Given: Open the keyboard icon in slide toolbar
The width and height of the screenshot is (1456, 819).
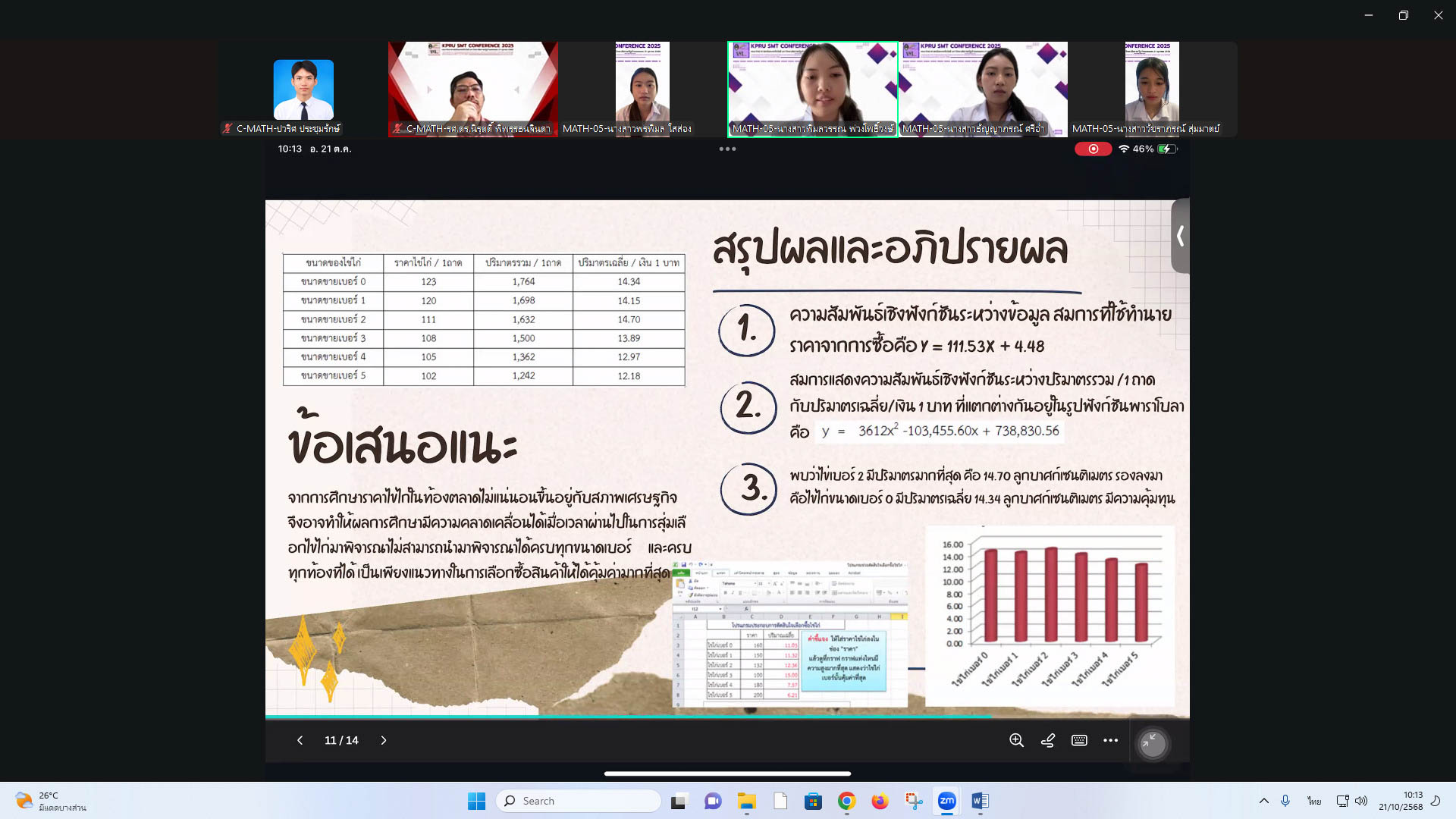Looking at the screenshot, I should (x=1079, y=740).
